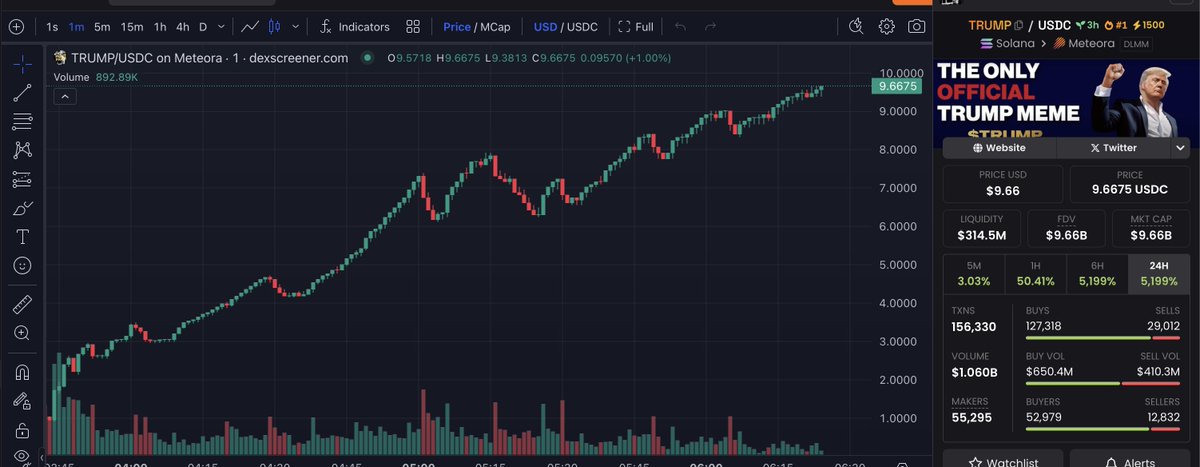Copy the TRUMP token address icon

pyautogui.click(x=1019, y=24)
